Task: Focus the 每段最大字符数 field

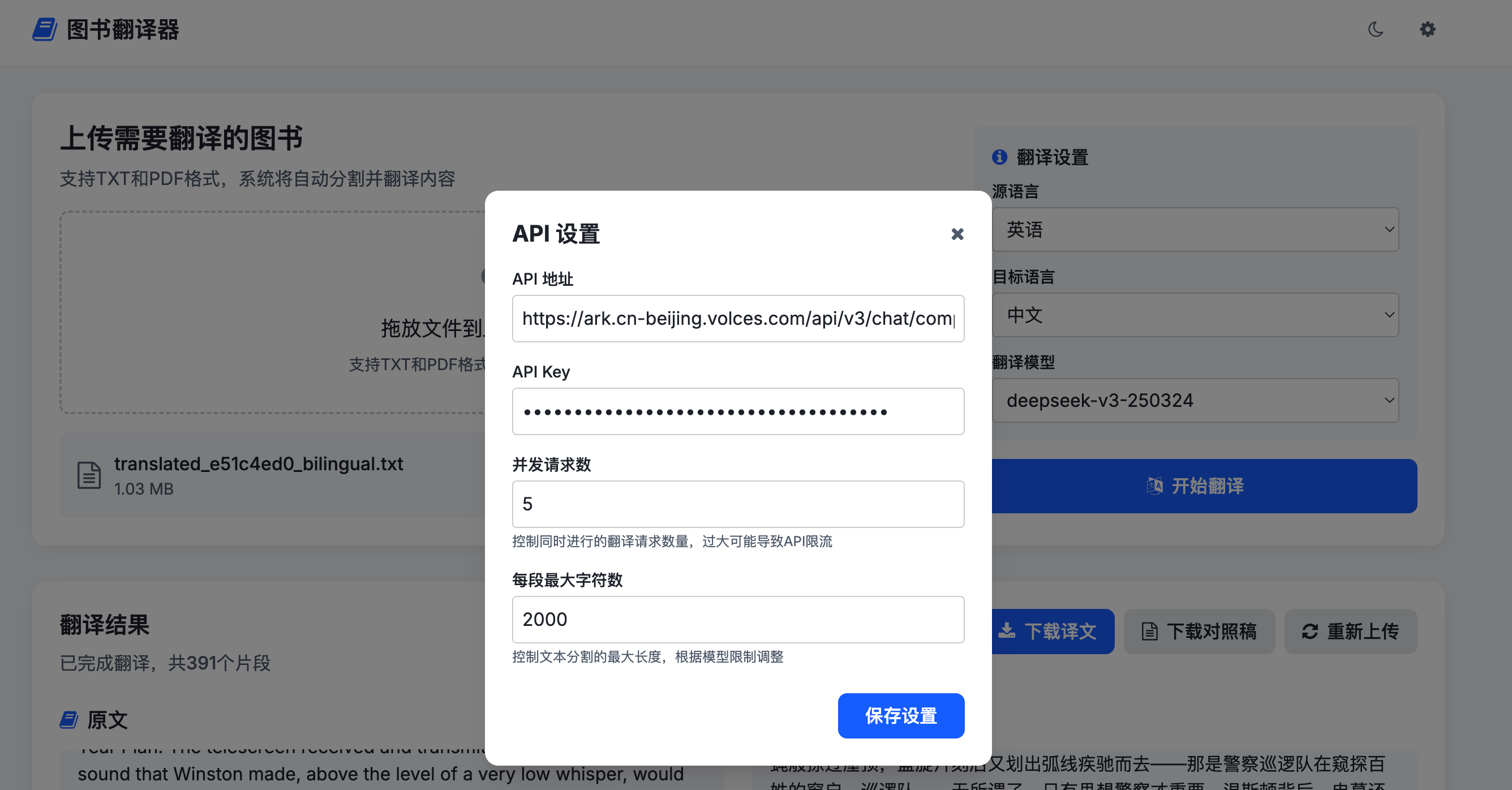Action: point(738,619)
